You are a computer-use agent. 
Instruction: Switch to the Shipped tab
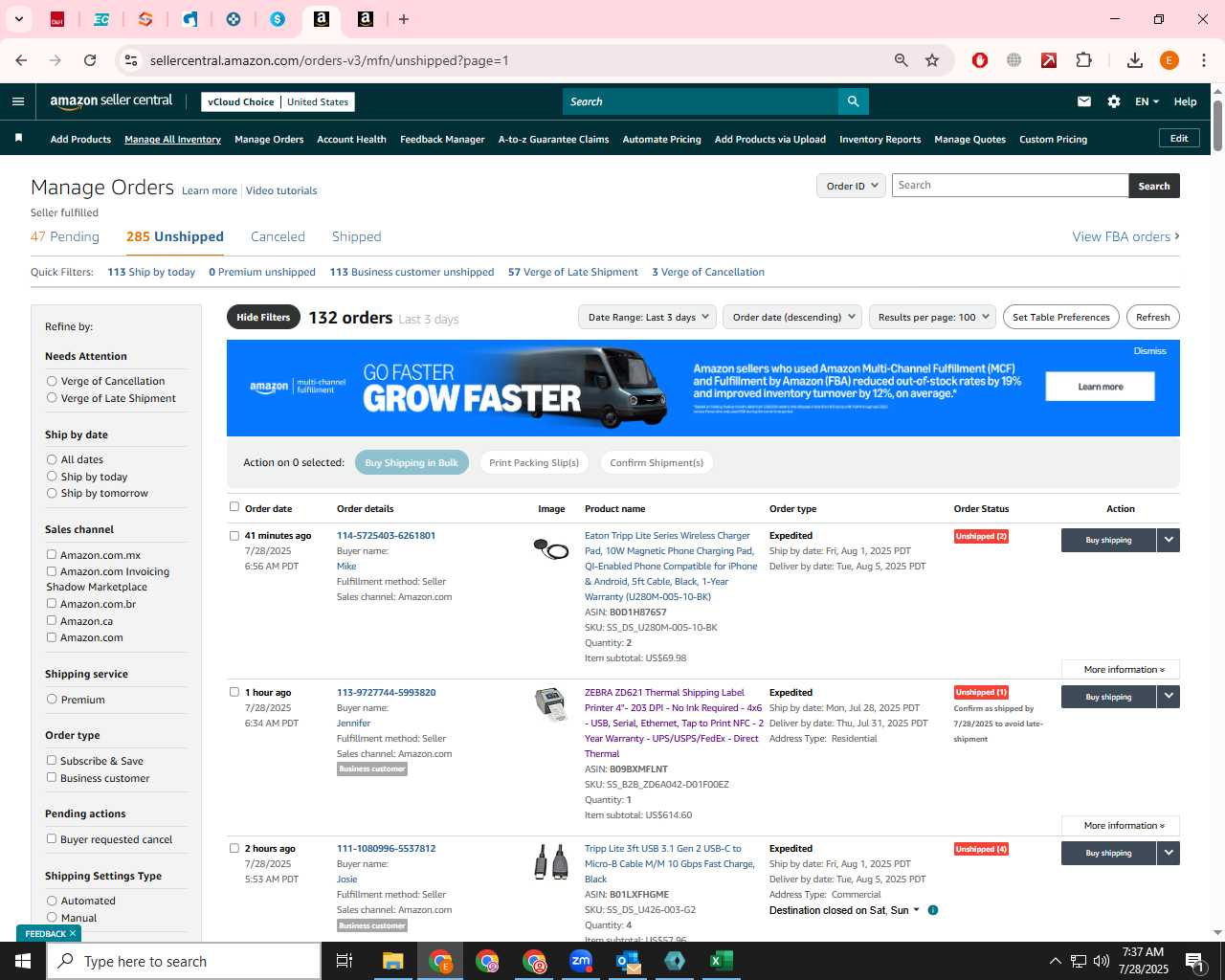point(356,236)
